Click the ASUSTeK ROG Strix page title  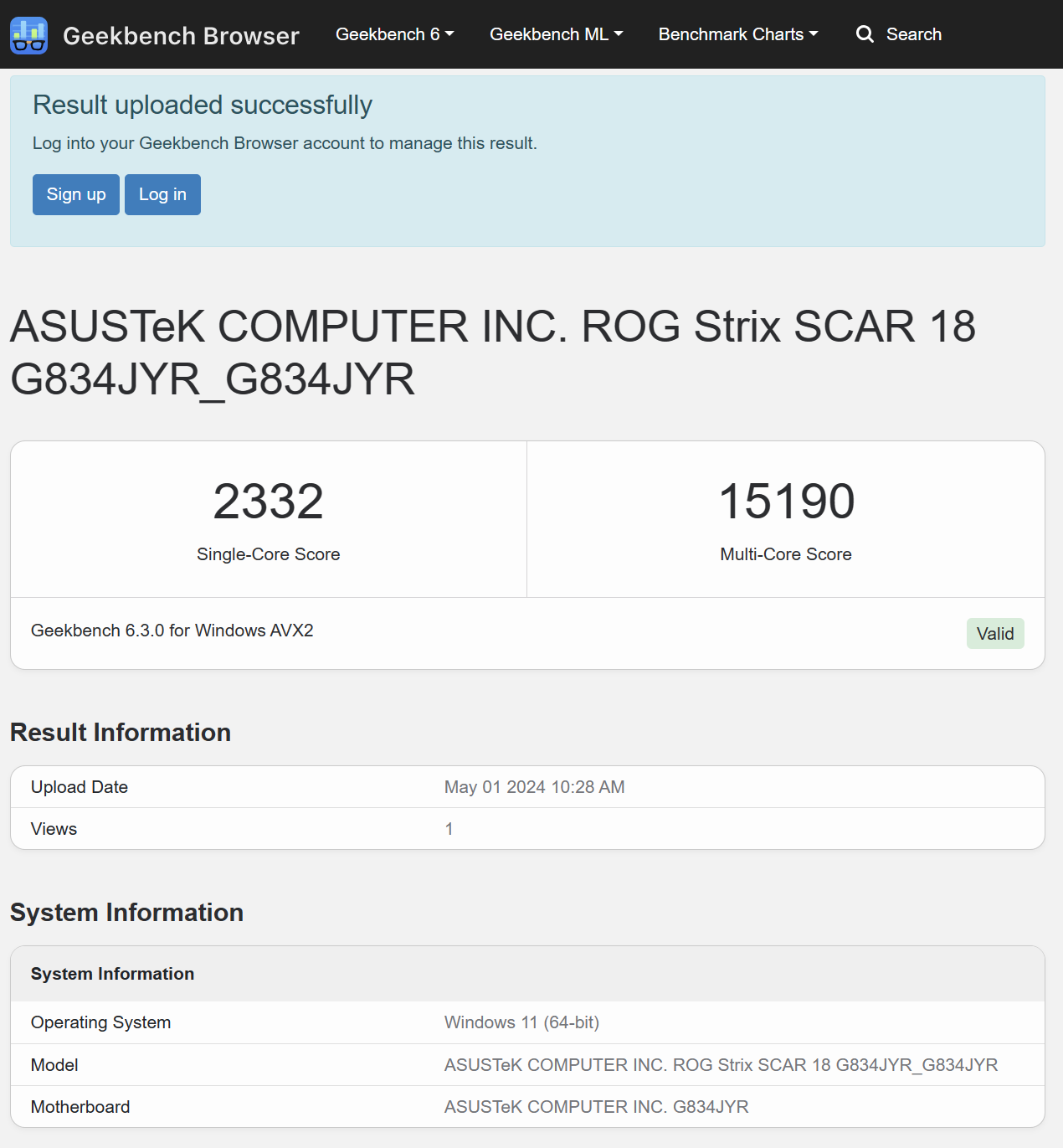click(492, 353)
